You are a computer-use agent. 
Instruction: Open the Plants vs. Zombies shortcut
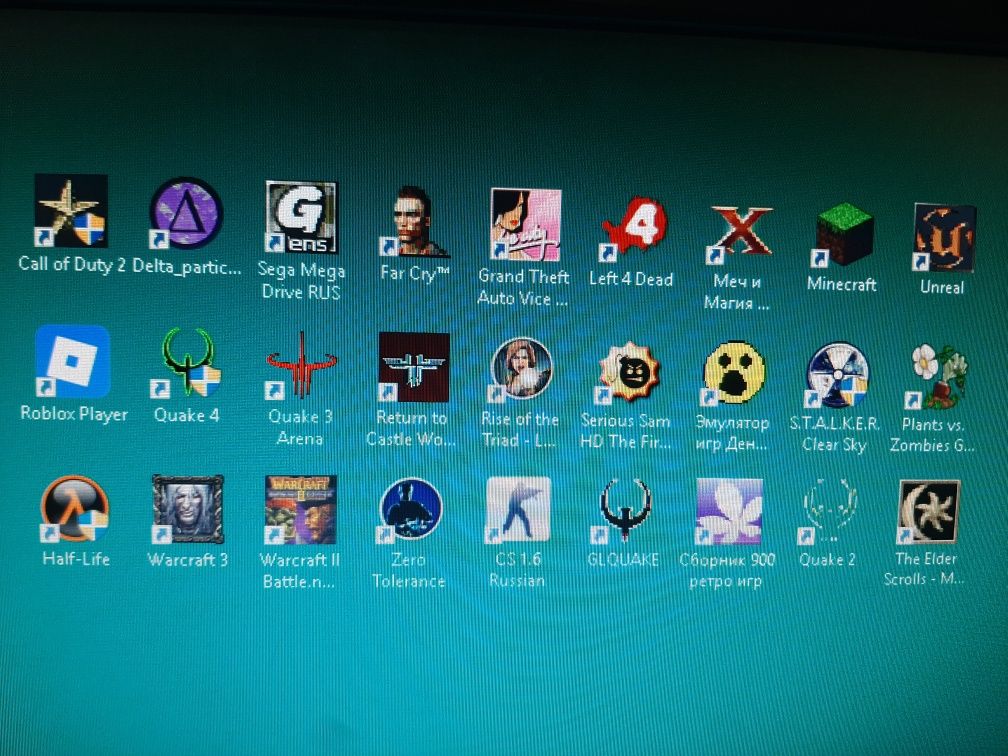[935, 377]
